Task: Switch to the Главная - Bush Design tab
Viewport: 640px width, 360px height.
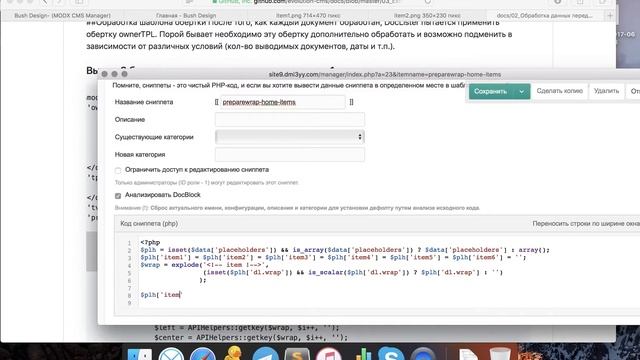Action: (x=186, y=16)
